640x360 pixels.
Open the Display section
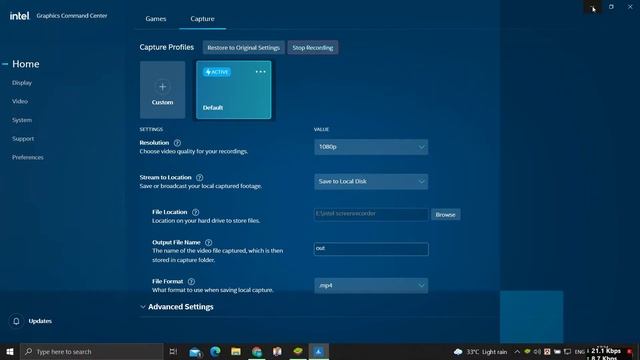click(22, 83)
